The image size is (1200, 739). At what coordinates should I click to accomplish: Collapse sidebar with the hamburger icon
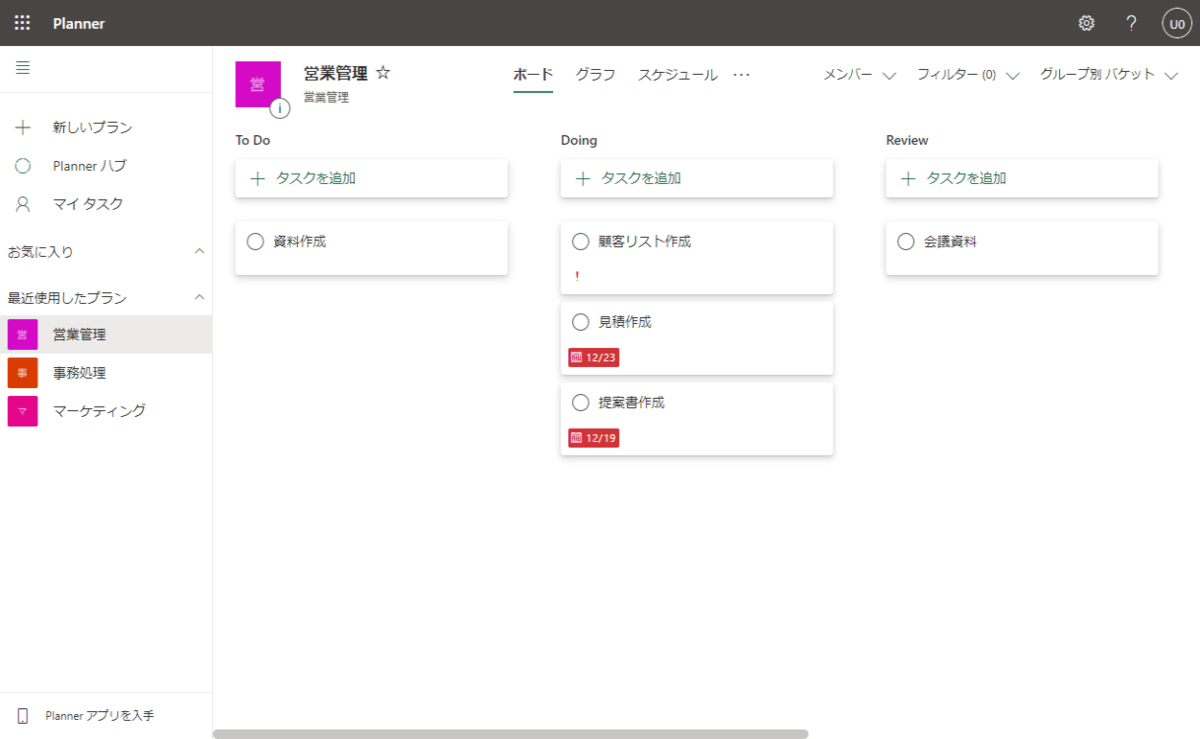point(23,68)
